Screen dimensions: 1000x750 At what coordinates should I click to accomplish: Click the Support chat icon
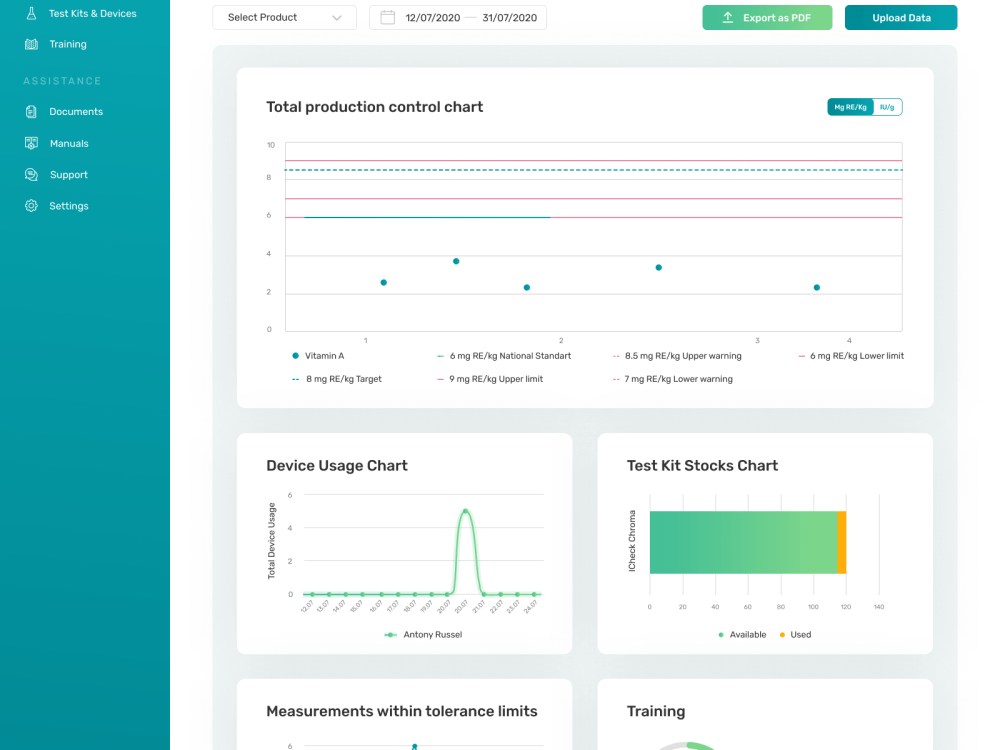tap(31, 174)
